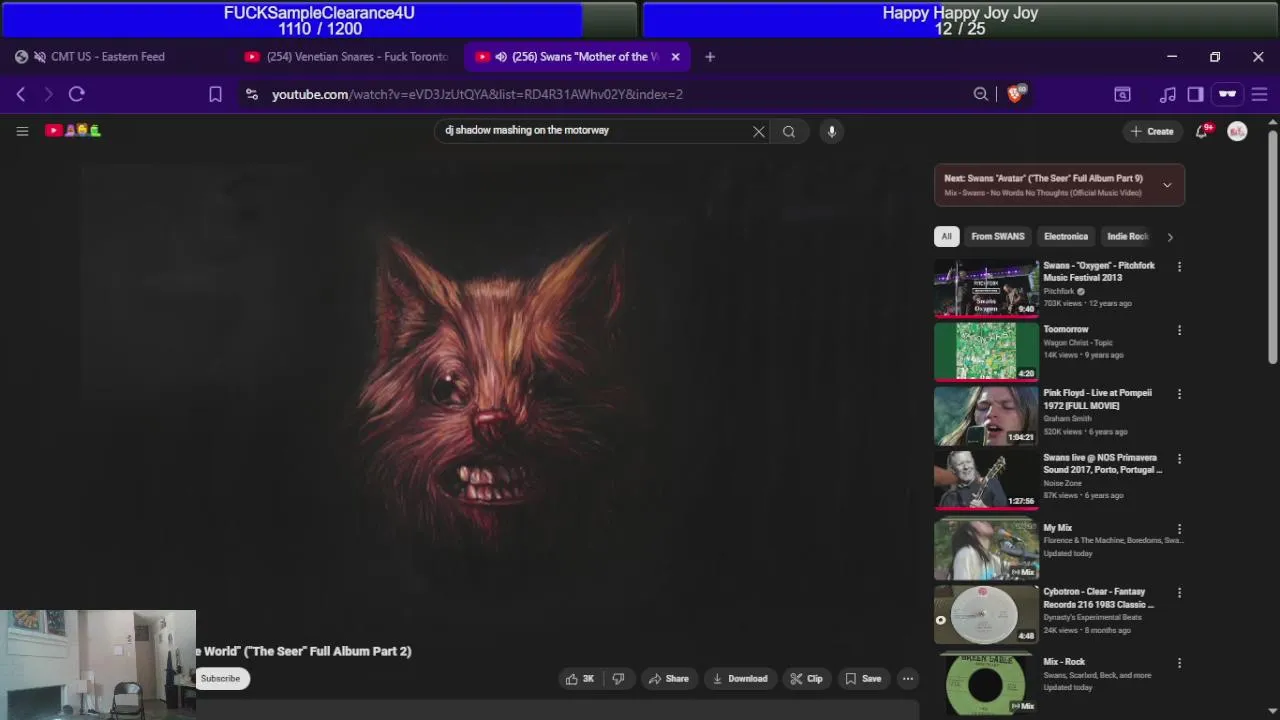1280x720 pixels.
Task: Open the Mix - Rock playlist title
Action: click(x=1064, y=662)
